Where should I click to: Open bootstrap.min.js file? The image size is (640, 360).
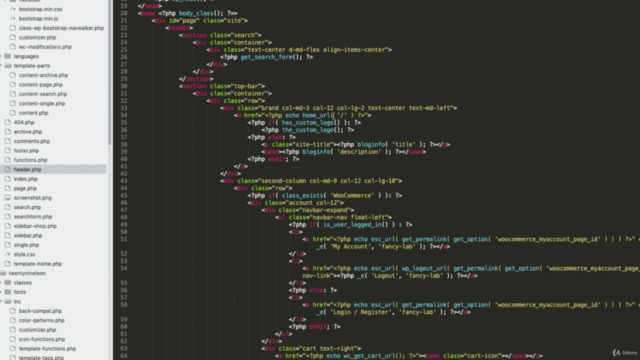[38, 18]
